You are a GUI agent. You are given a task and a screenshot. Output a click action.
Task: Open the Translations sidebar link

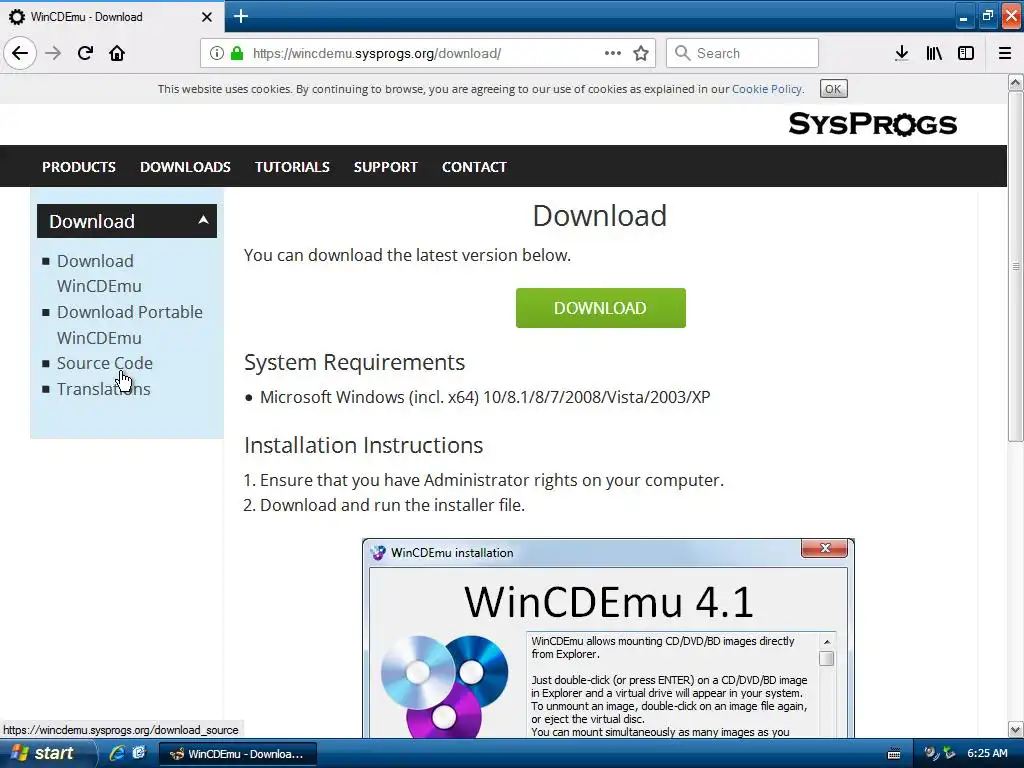pyautogui.click(x=103, y=389)
